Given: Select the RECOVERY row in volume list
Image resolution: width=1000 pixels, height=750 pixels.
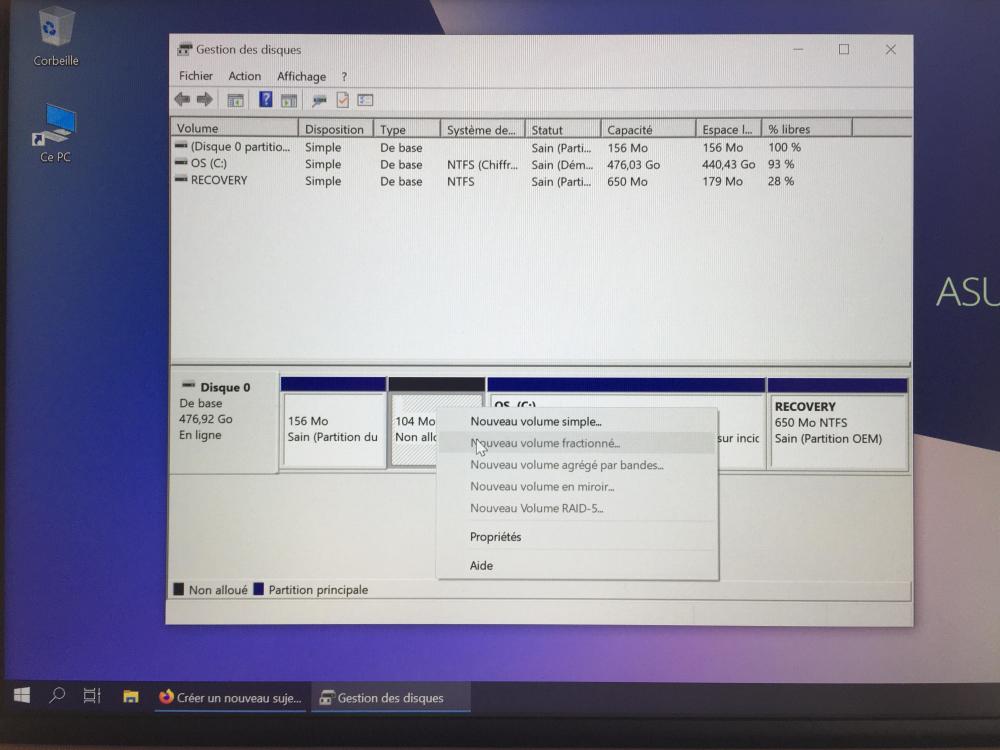Looking at the screenshot, I should coord(219,181).
